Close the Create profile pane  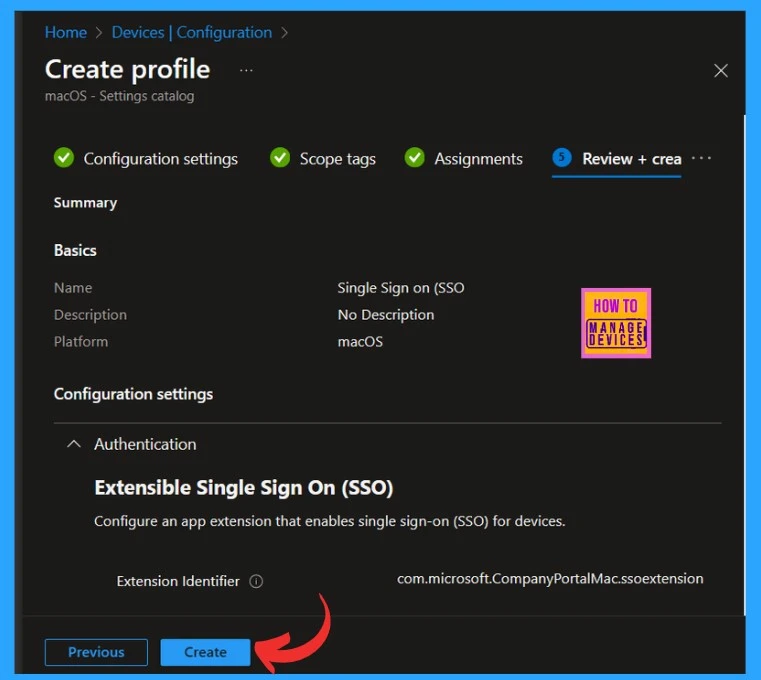[x=721, y=71]
